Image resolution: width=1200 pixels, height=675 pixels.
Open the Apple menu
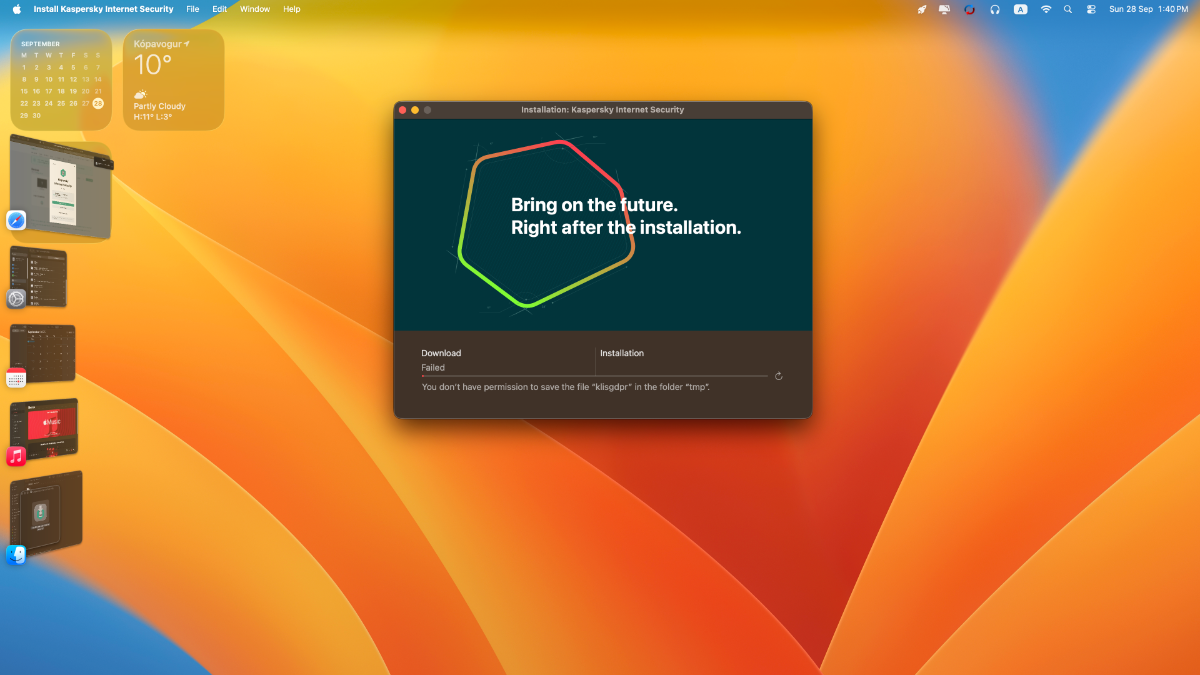tap(16, 9)
